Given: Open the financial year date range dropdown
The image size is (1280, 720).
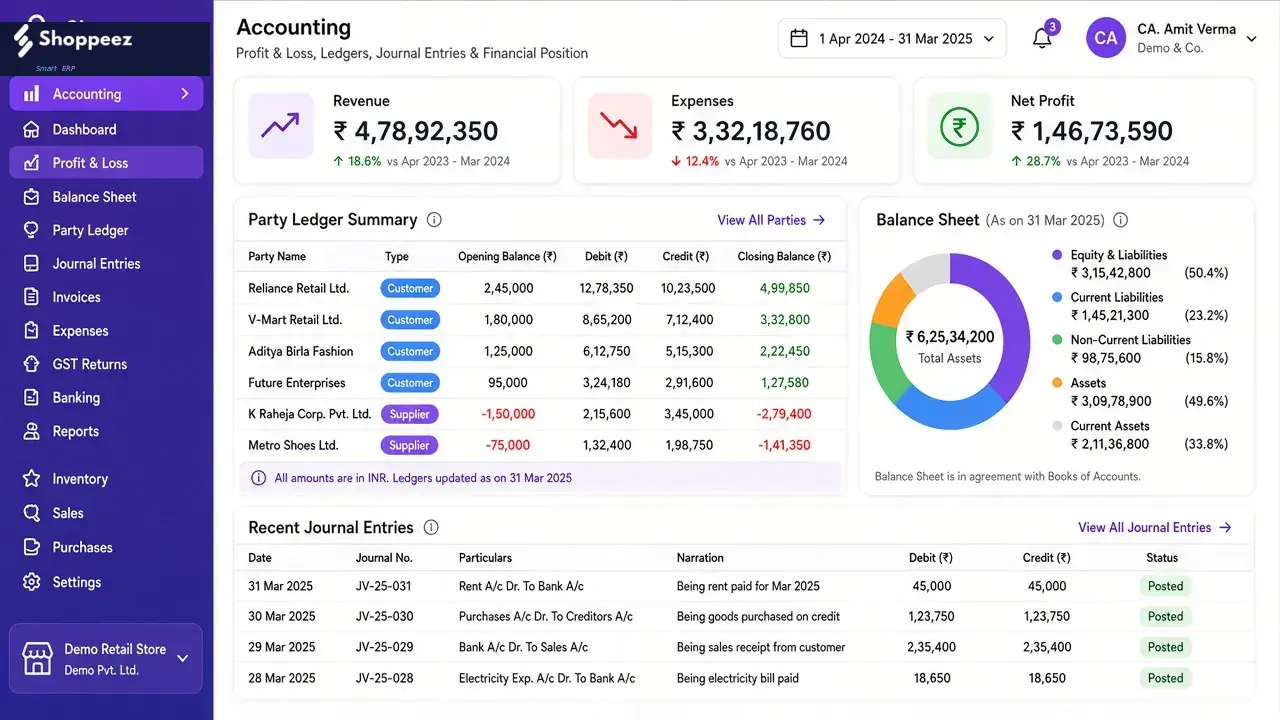Looking at the screenshot, I should [891, 38].
